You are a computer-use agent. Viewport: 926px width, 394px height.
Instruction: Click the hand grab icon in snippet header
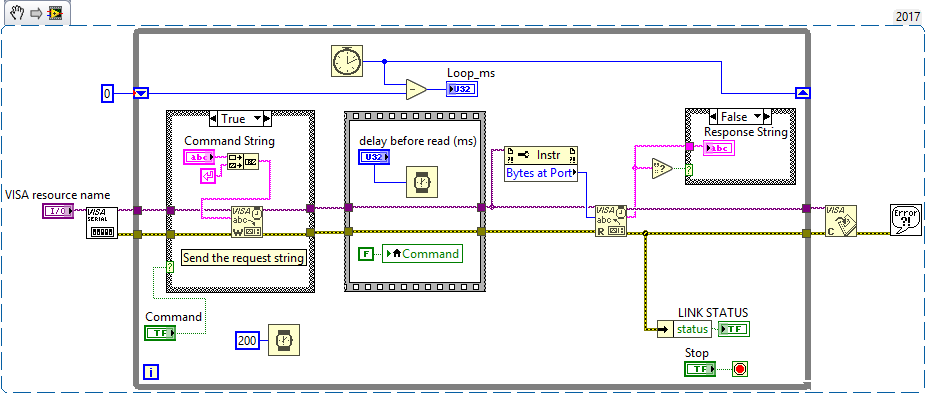(x=16, y=12)
